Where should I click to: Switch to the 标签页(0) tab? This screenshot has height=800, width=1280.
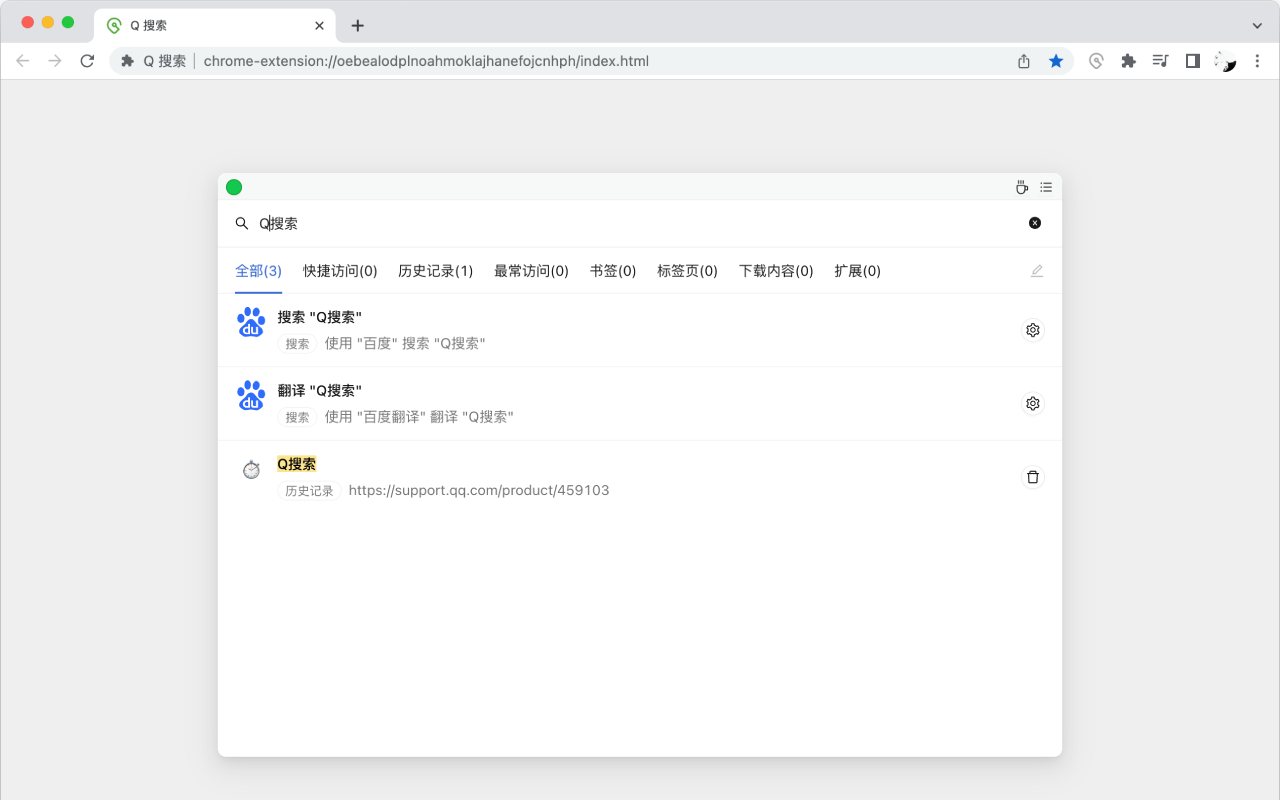coord(687,271)
